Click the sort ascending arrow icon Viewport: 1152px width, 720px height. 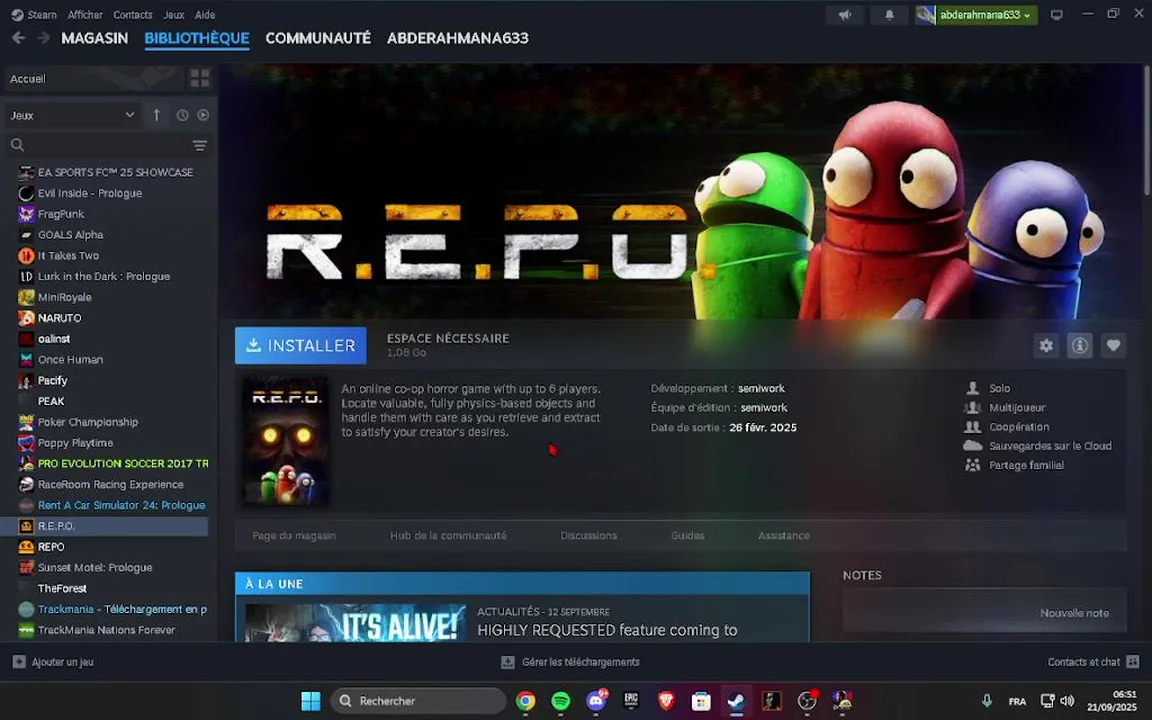coord(156,115)
